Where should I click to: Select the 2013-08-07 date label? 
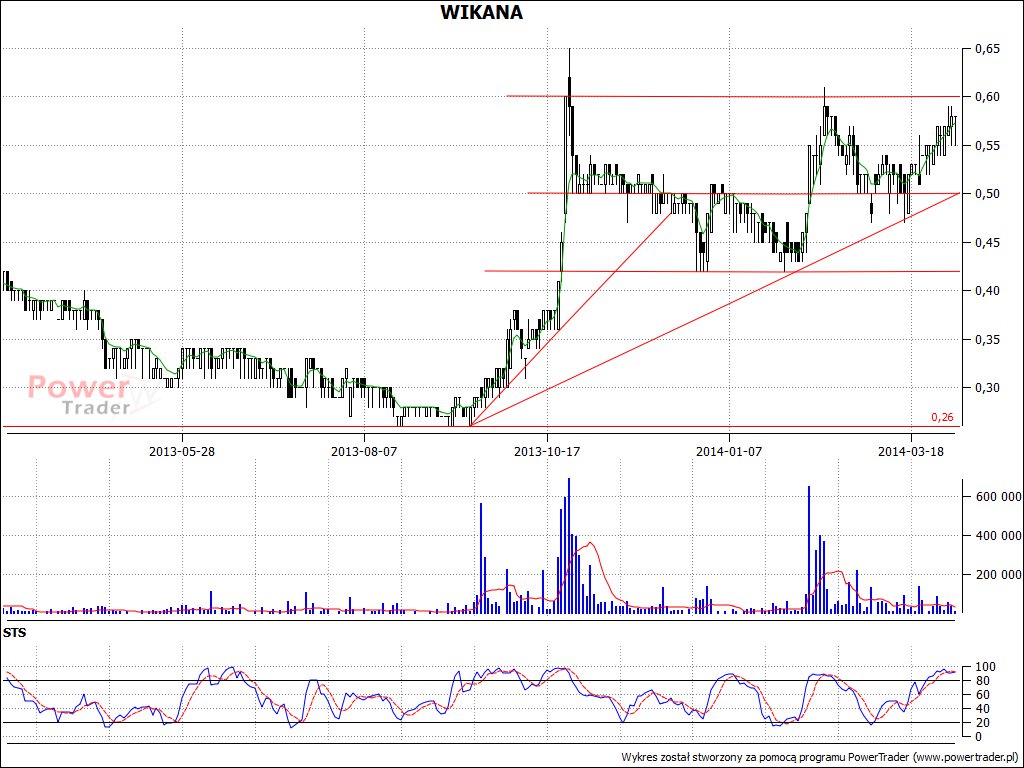coord(364,451)
